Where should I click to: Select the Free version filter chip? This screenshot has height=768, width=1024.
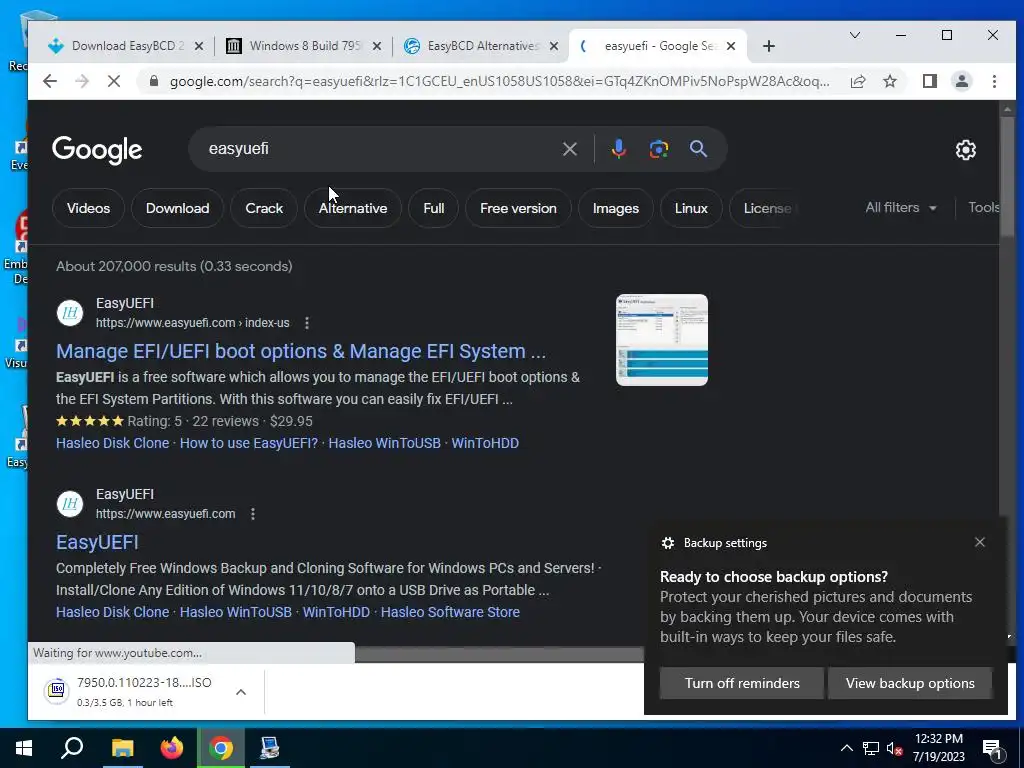coord(519,208)
